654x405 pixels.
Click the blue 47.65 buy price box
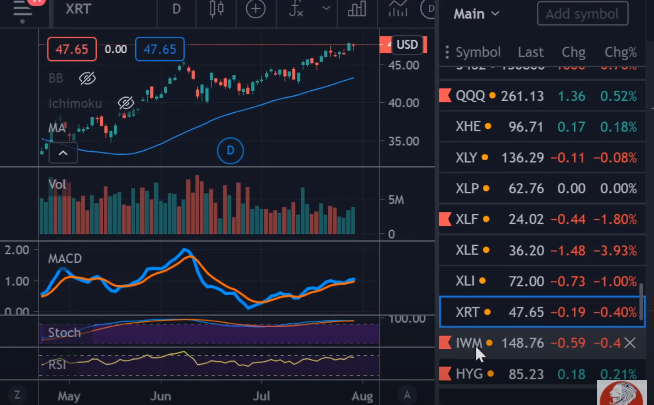(x=160, y=49)
